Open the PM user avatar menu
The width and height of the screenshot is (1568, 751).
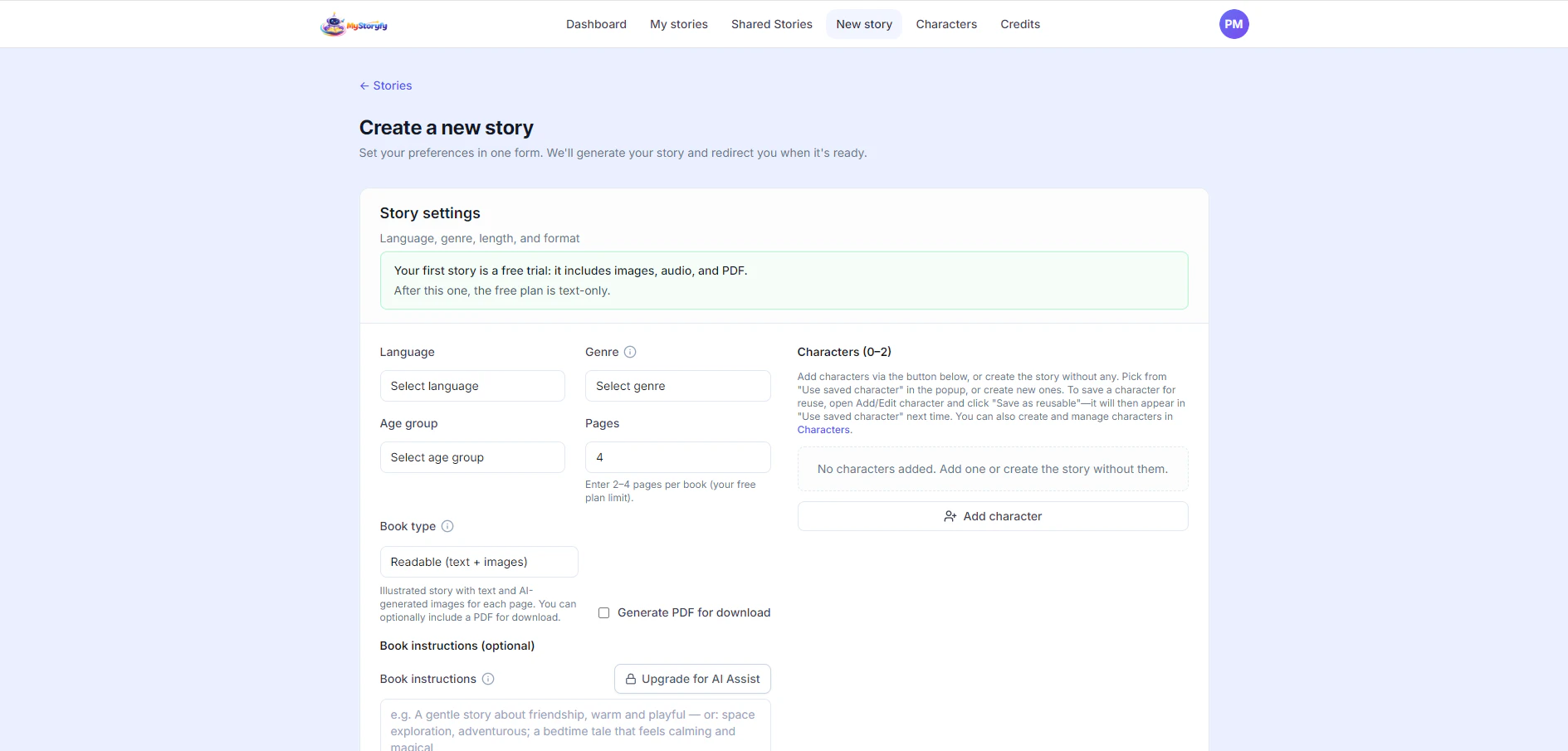coord(1233,24)
